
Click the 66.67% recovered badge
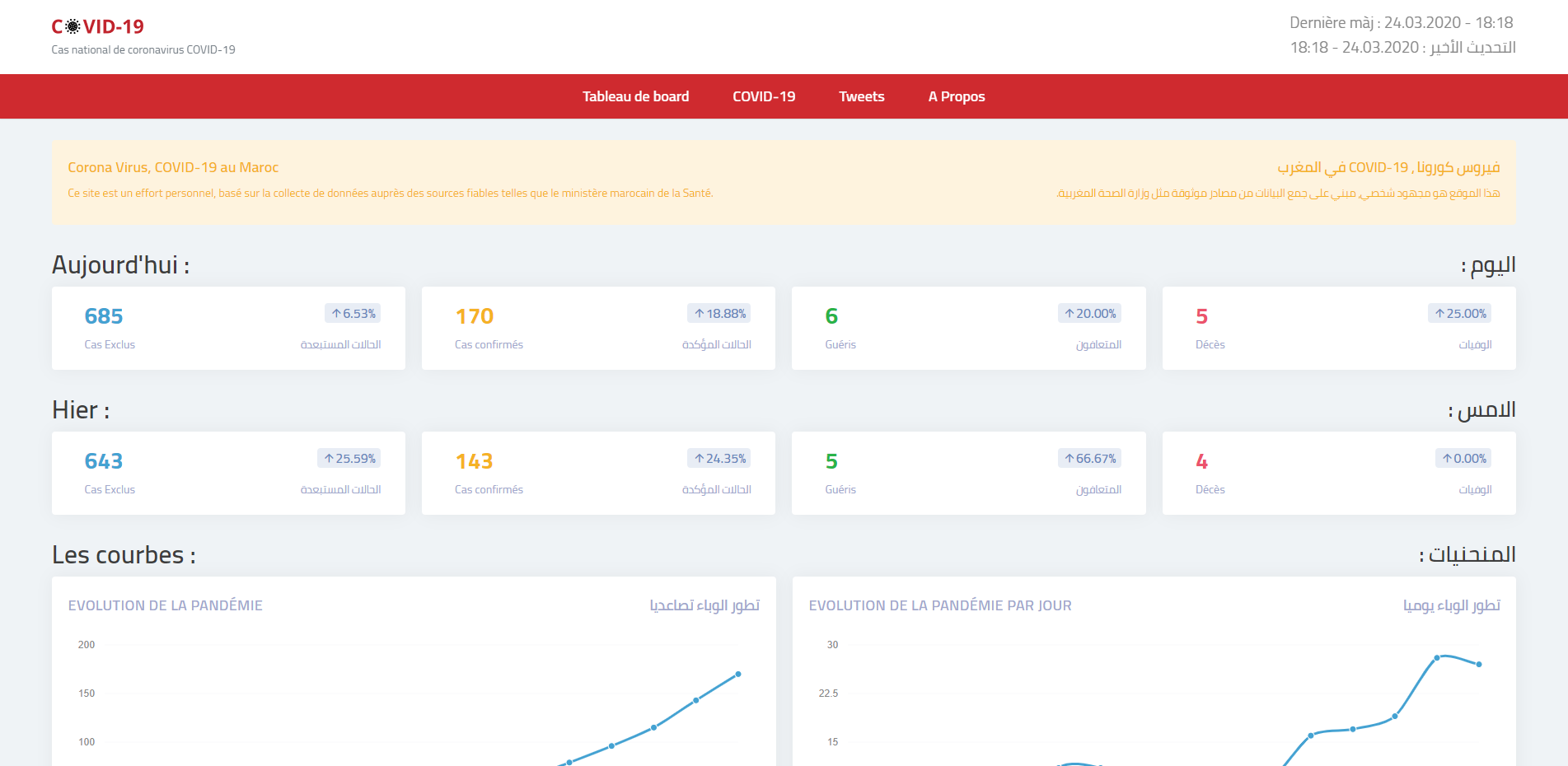1089,458
